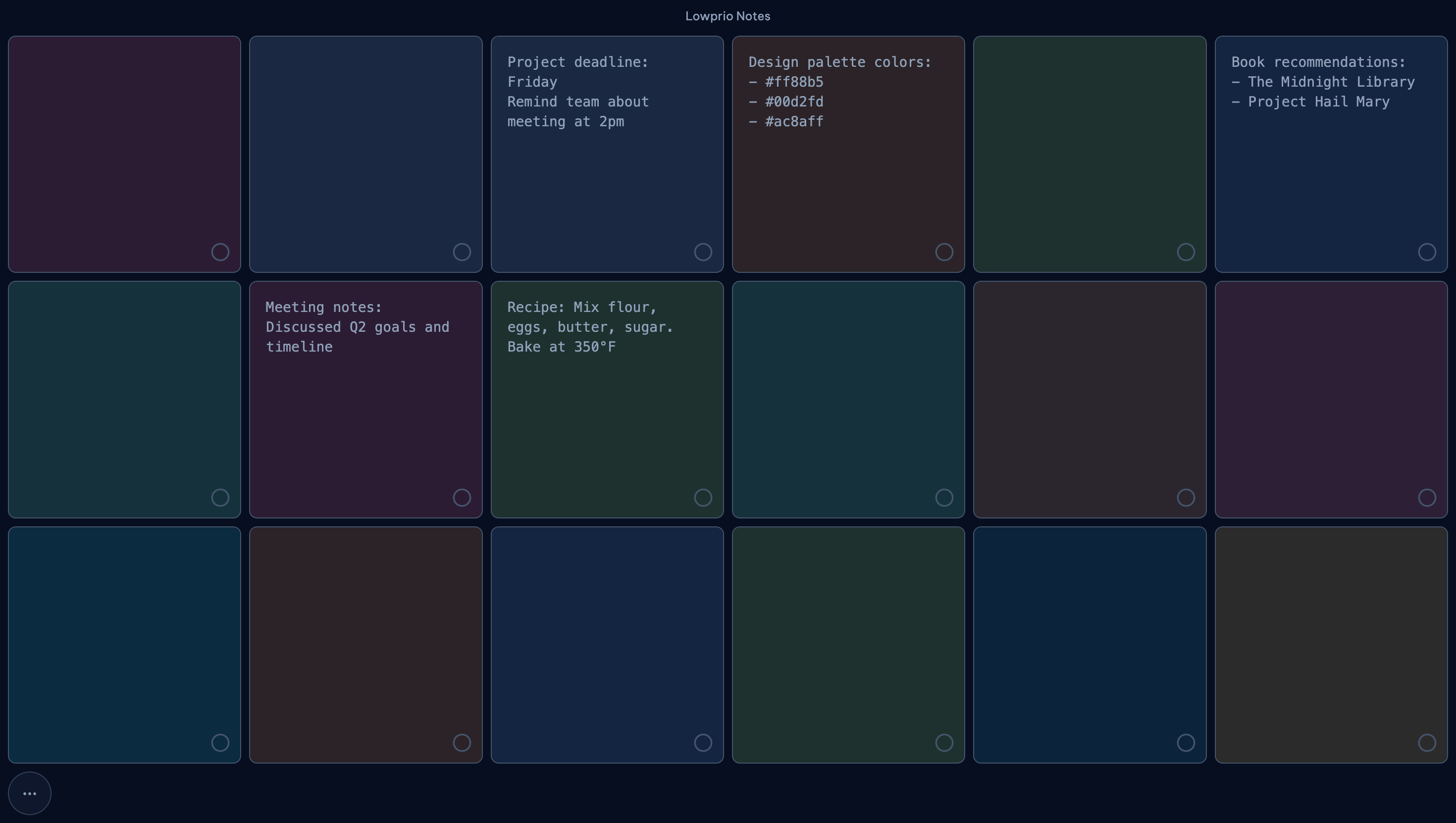Click the word 'timeline' in Meeting notes

click(x=299, y=347)
